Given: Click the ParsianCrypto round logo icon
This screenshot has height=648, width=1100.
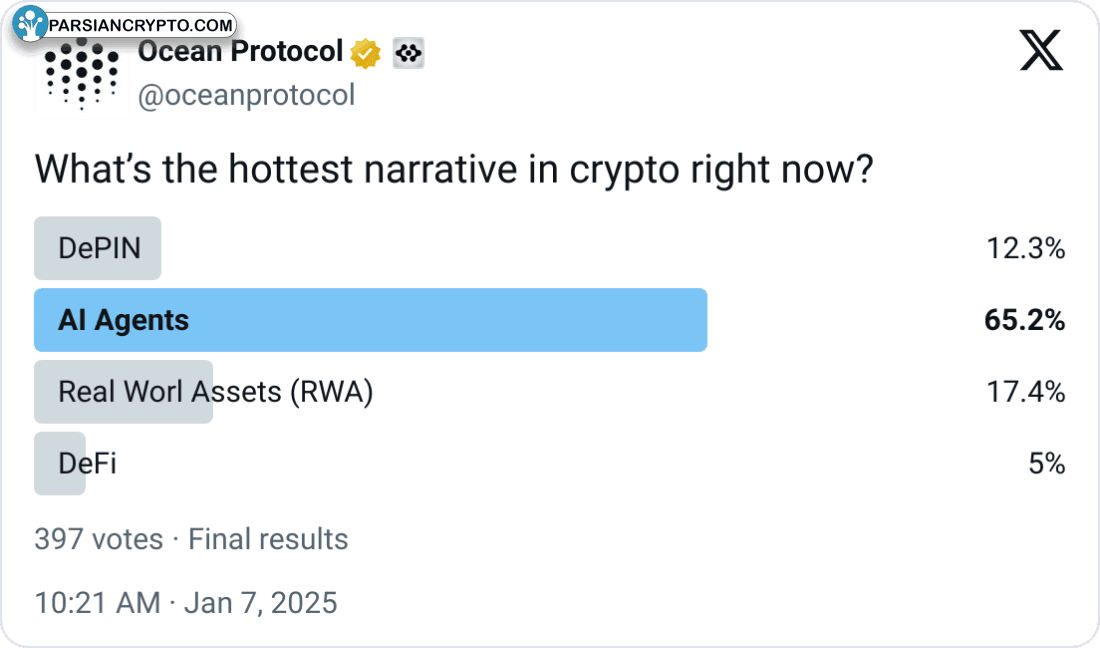Looking at the screenshot, I should coord(32,24).
